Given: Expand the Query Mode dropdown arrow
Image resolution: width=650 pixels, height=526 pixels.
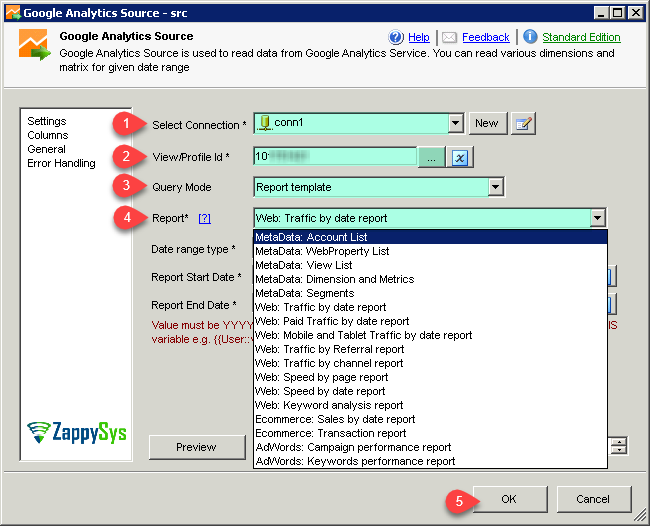Looking at the screenshot, I should (x=496, y=187).
